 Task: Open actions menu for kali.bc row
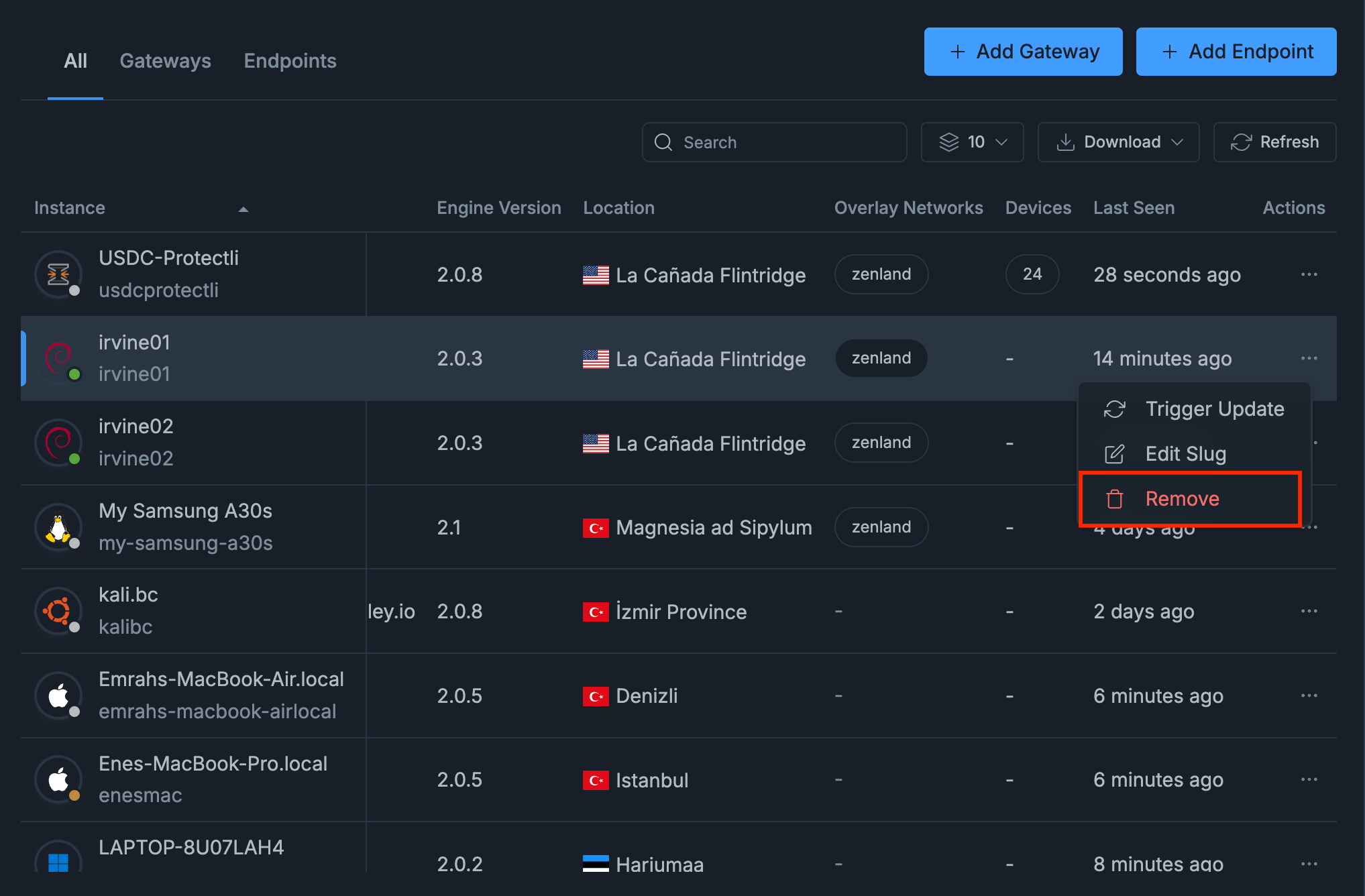1309,611
